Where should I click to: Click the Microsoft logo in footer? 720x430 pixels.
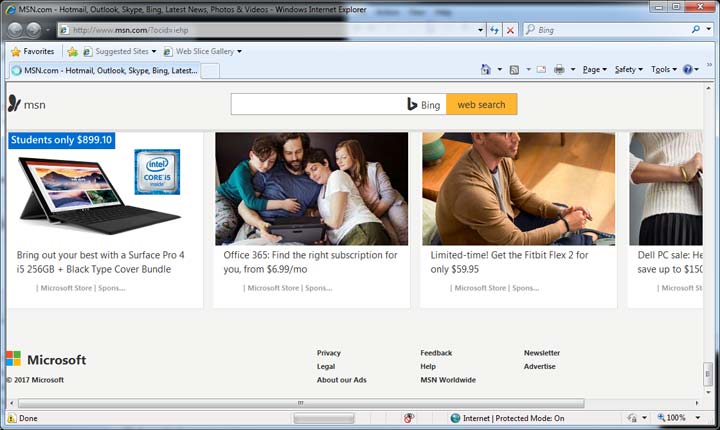(x=46, y=359)
